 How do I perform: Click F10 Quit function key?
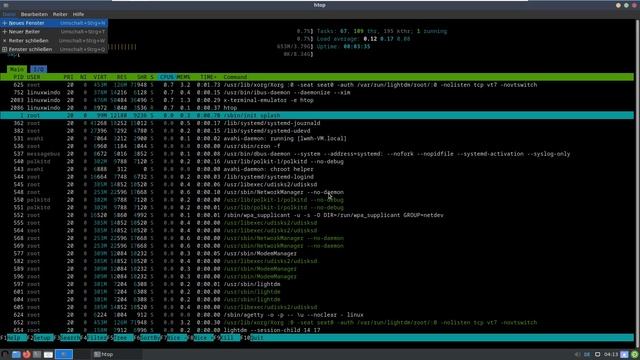pyautogui.click(x=254, y=338)
